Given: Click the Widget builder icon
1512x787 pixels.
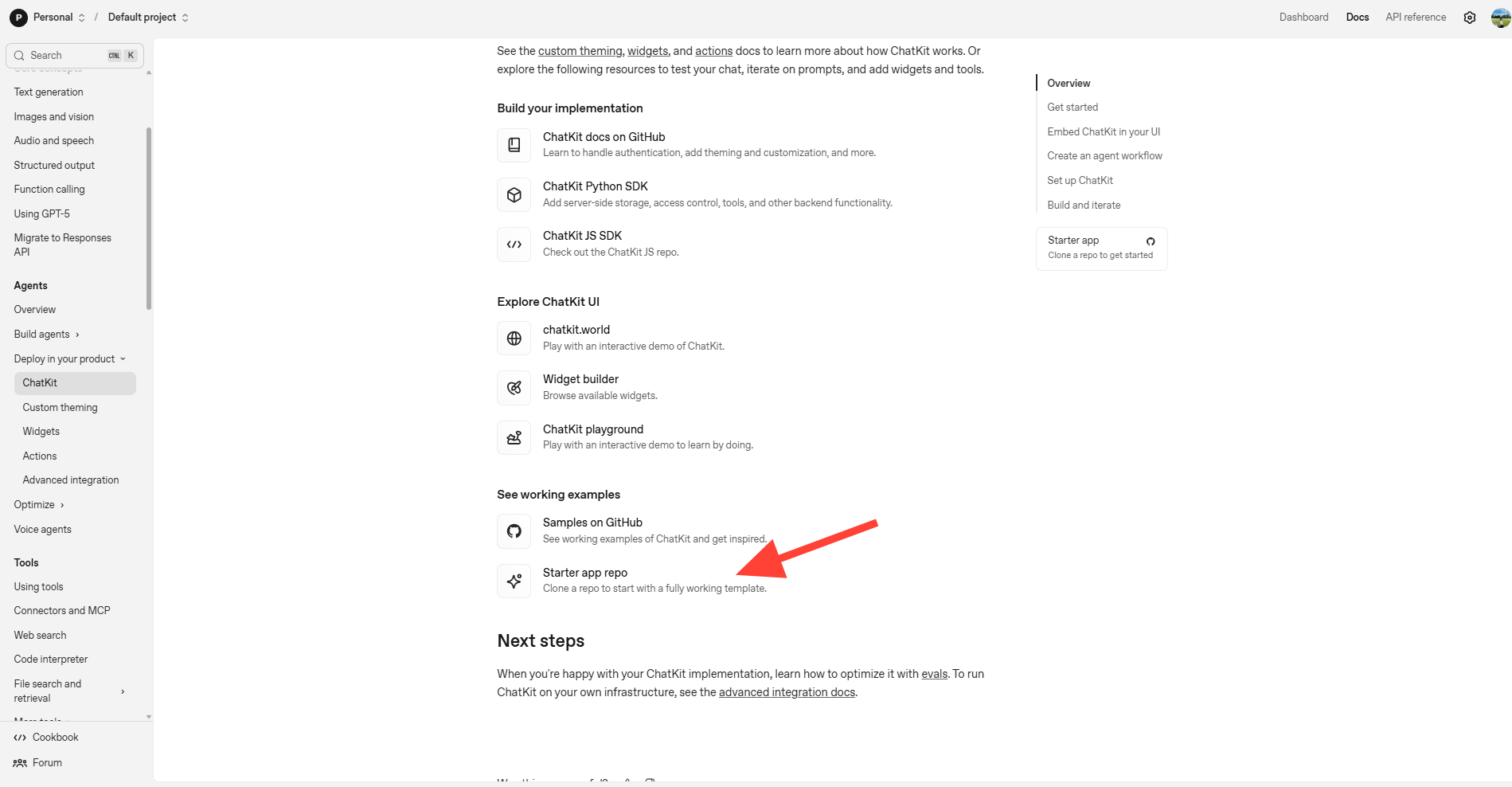Looking at the screenshot, I should [514, 388].
